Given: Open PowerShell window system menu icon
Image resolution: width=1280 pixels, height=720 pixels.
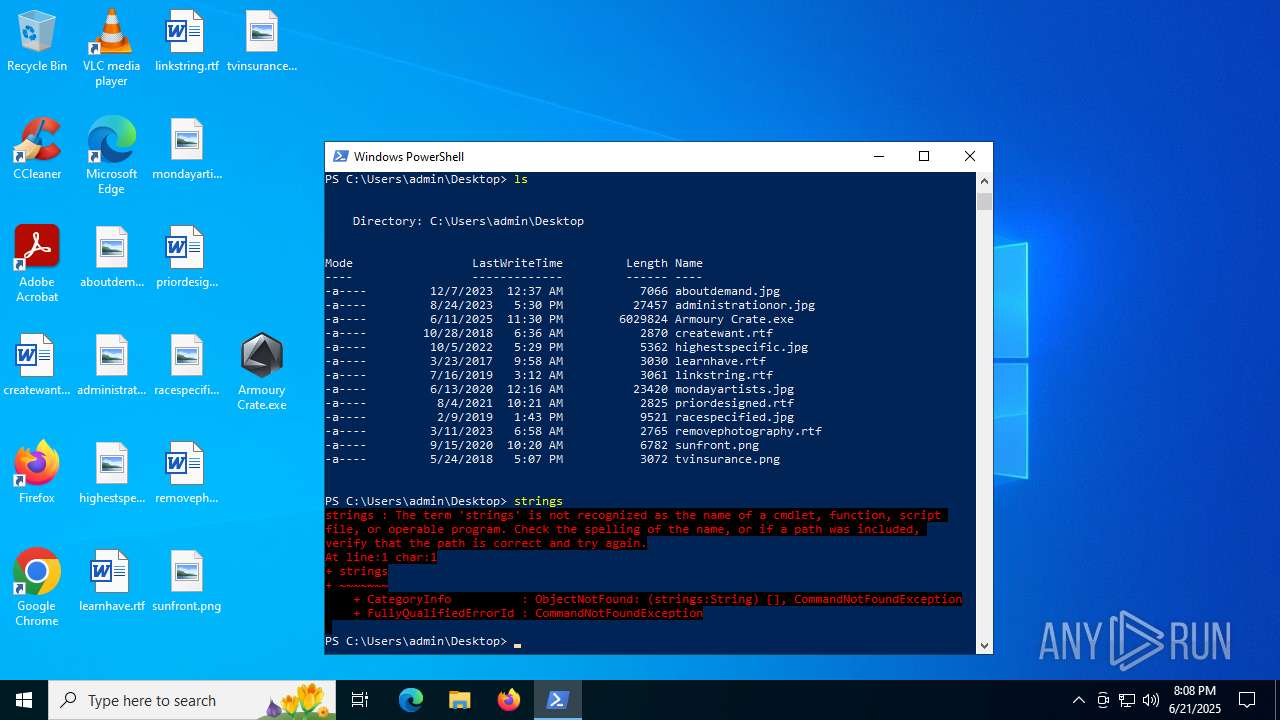Looking at the screenshot, I should (341, 156).
